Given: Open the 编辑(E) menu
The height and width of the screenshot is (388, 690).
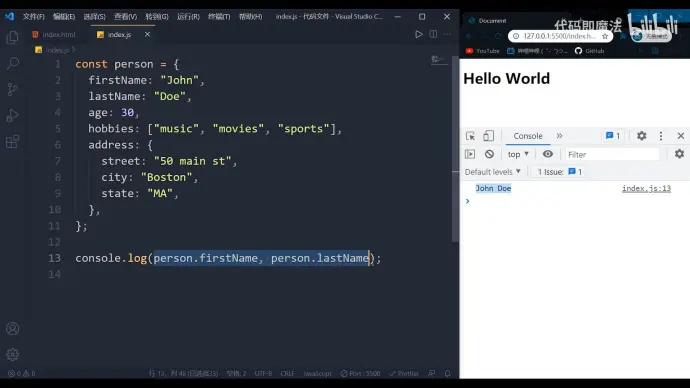Looking at the screenshot, I should point(64,17).
